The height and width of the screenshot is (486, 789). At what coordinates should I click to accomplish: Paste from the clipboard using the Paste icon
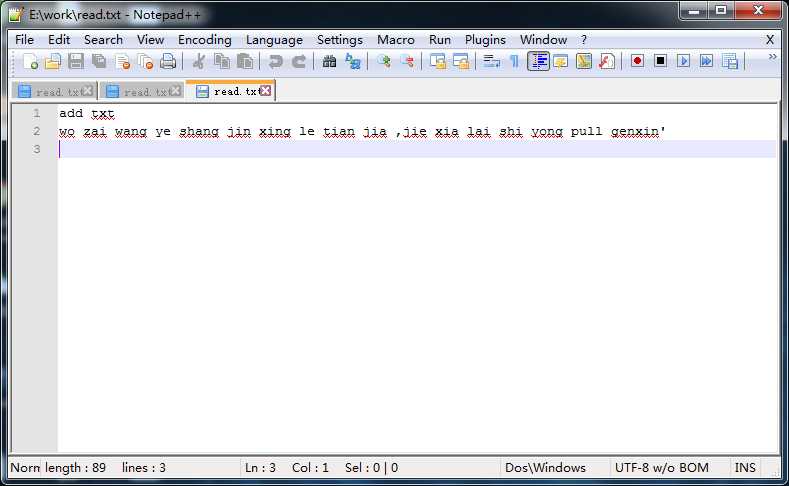pyautogui.click(x=245, y=61)
